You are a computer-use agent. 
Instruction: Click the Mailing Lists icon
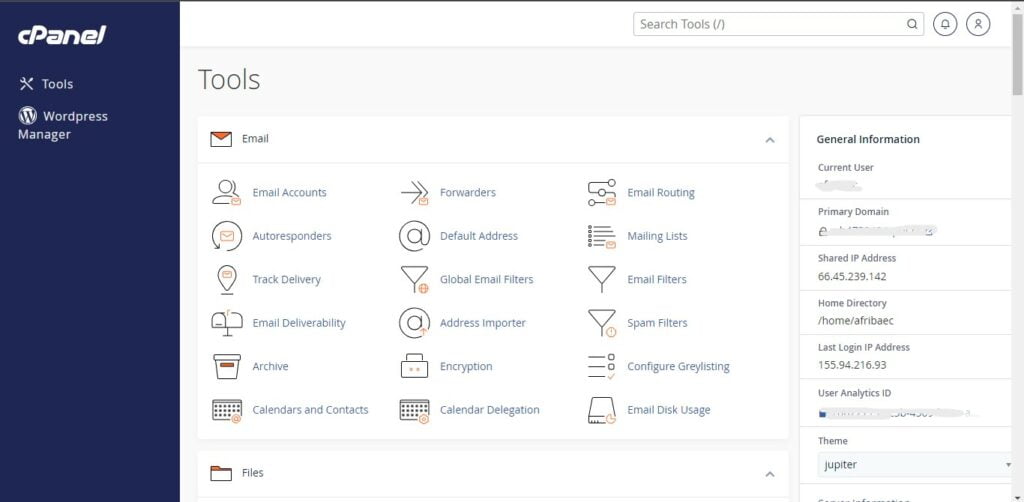601,236
